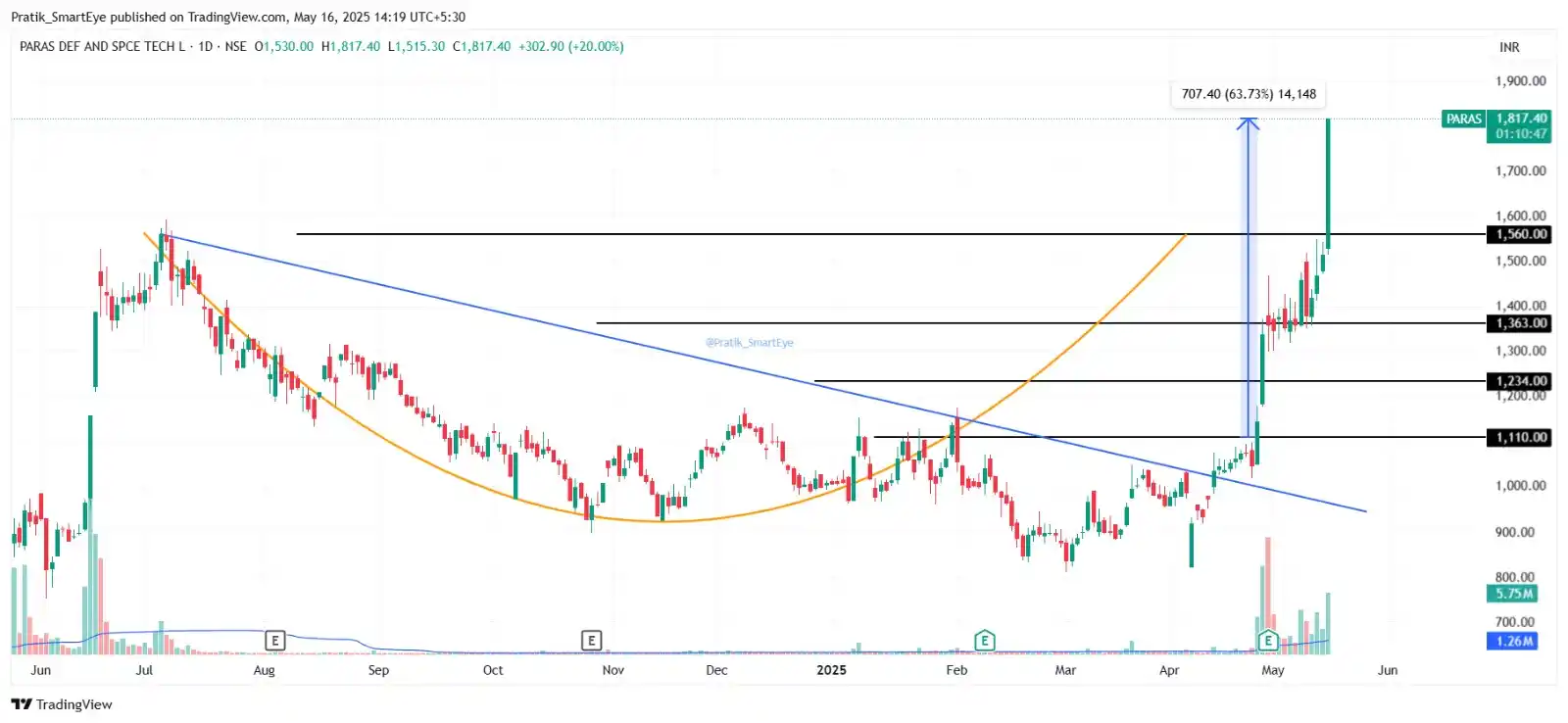
Task: Click the 800.00 price axis label
Action: 1515,577
